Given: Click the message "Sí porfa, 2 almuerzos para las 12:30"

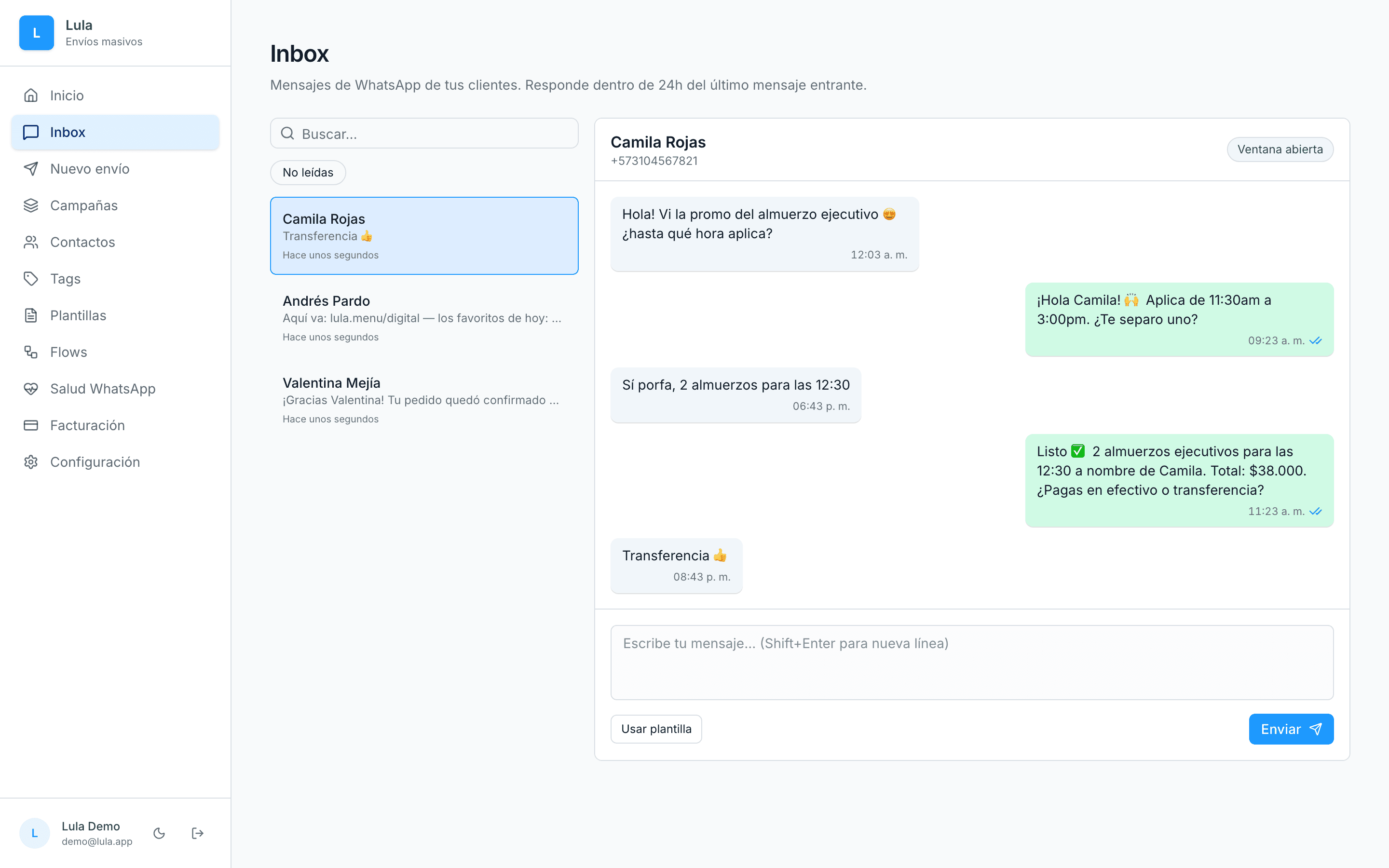Looking at the screenshot, I should click(736, 395).
